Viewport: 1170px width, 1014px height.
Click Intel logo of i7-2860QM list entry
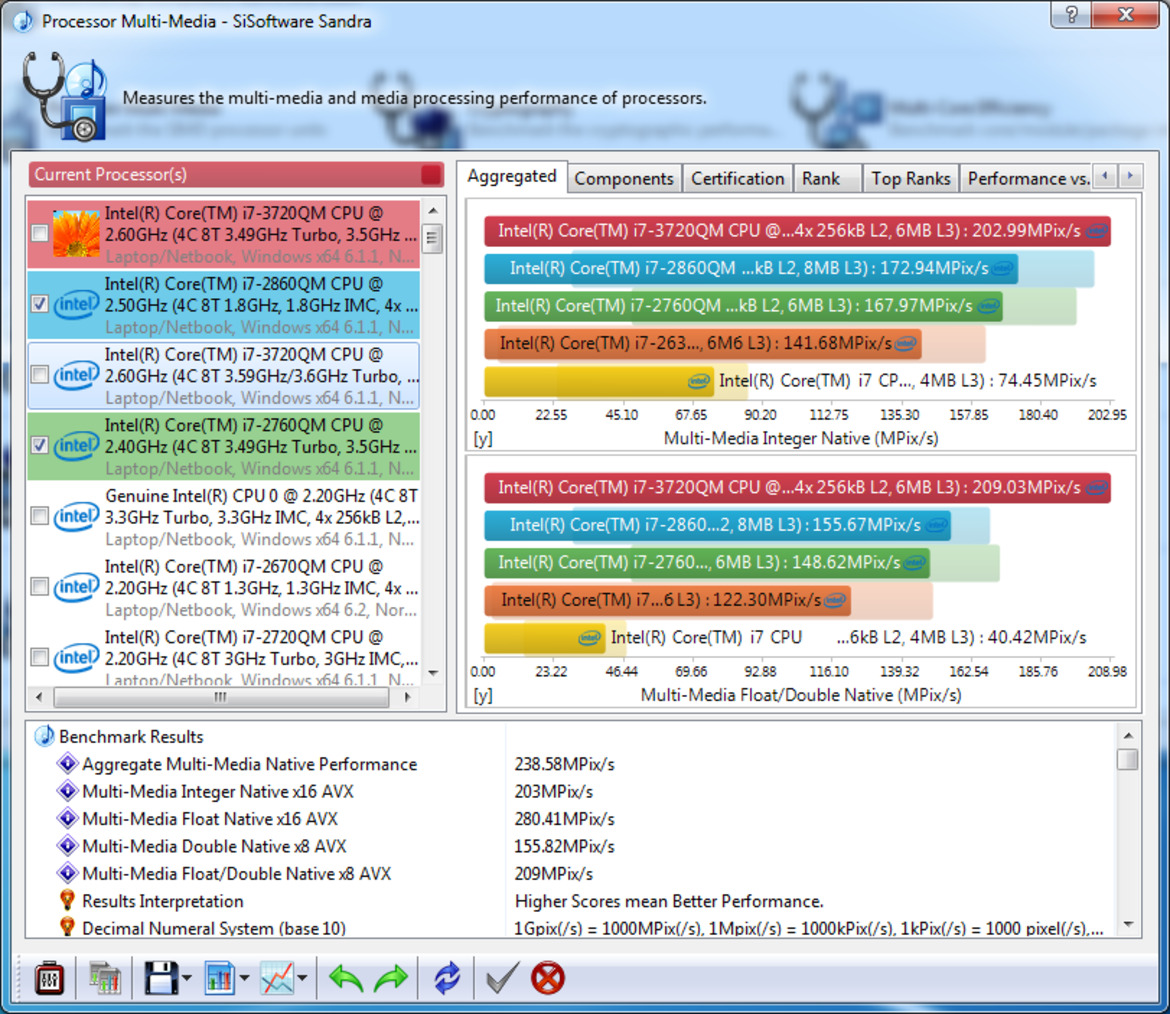(x=76, y=304)
